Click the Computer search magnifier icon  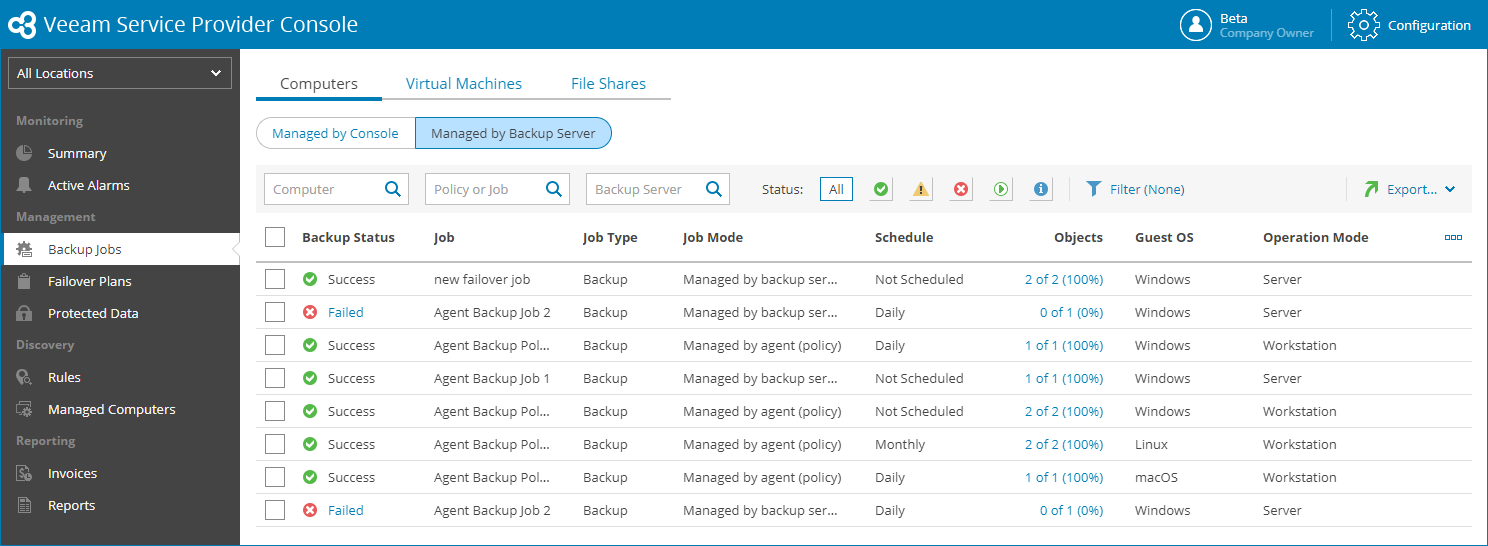click(393, 189)
